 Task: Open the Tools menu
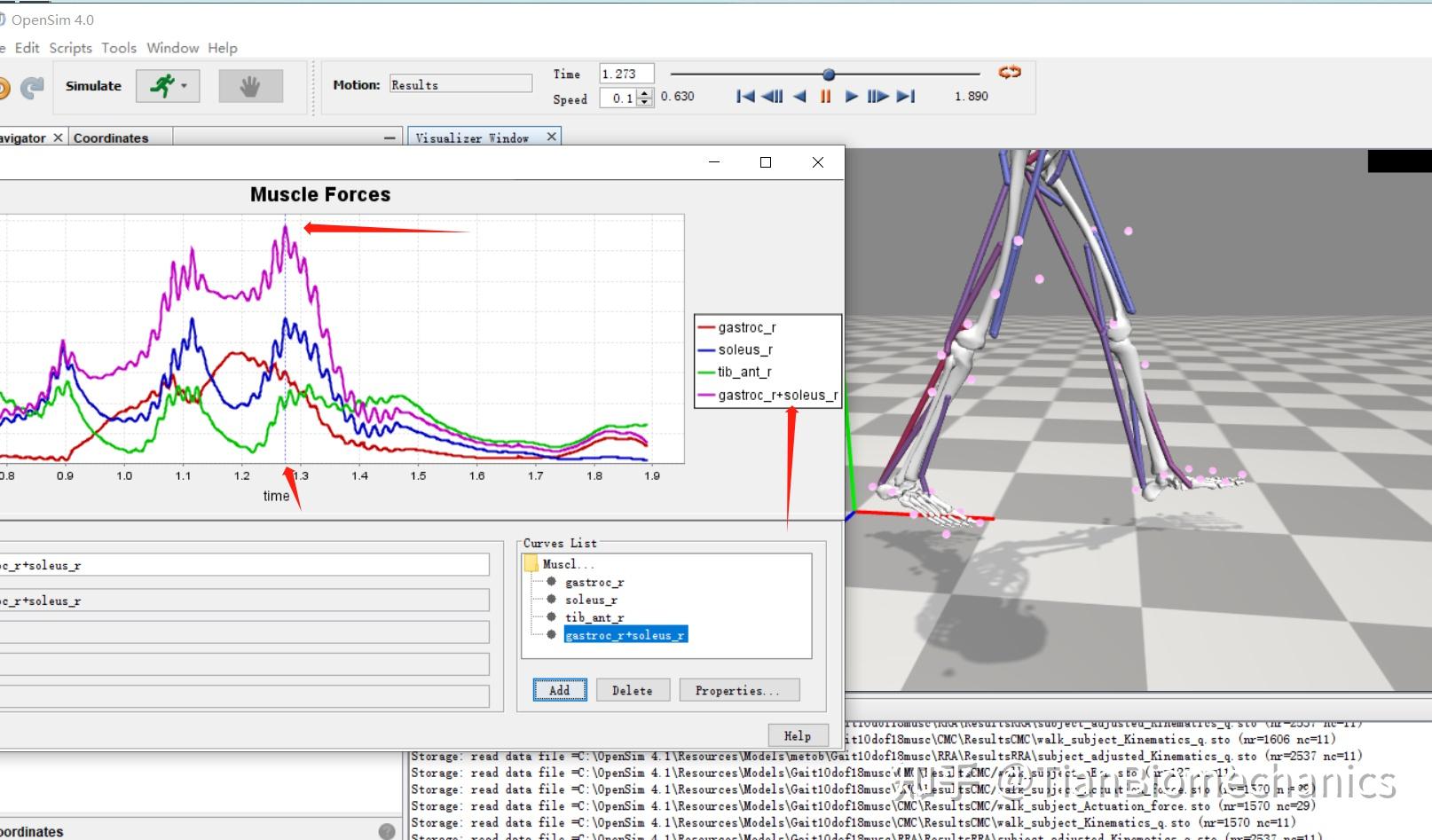point(118,48)
